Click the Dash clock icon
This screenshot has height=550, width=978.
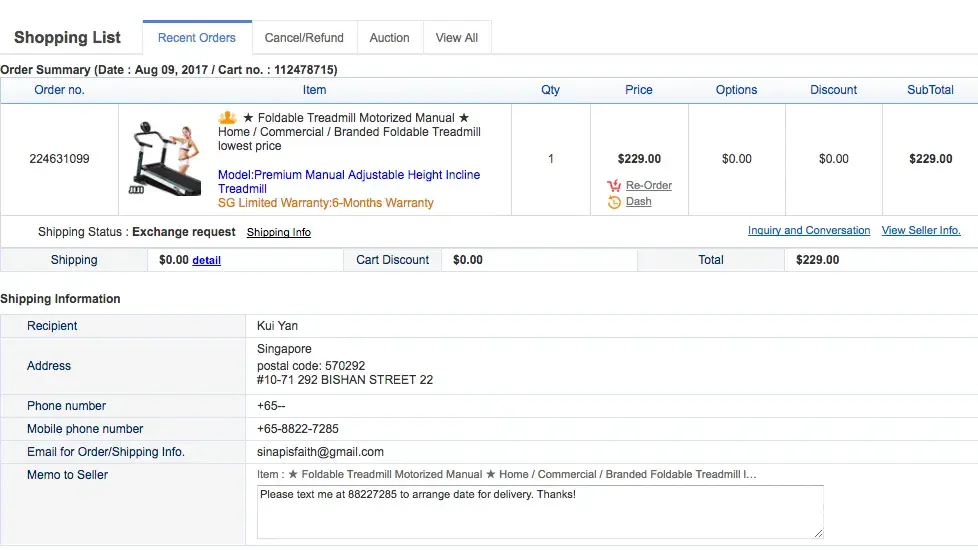(614, 202)
